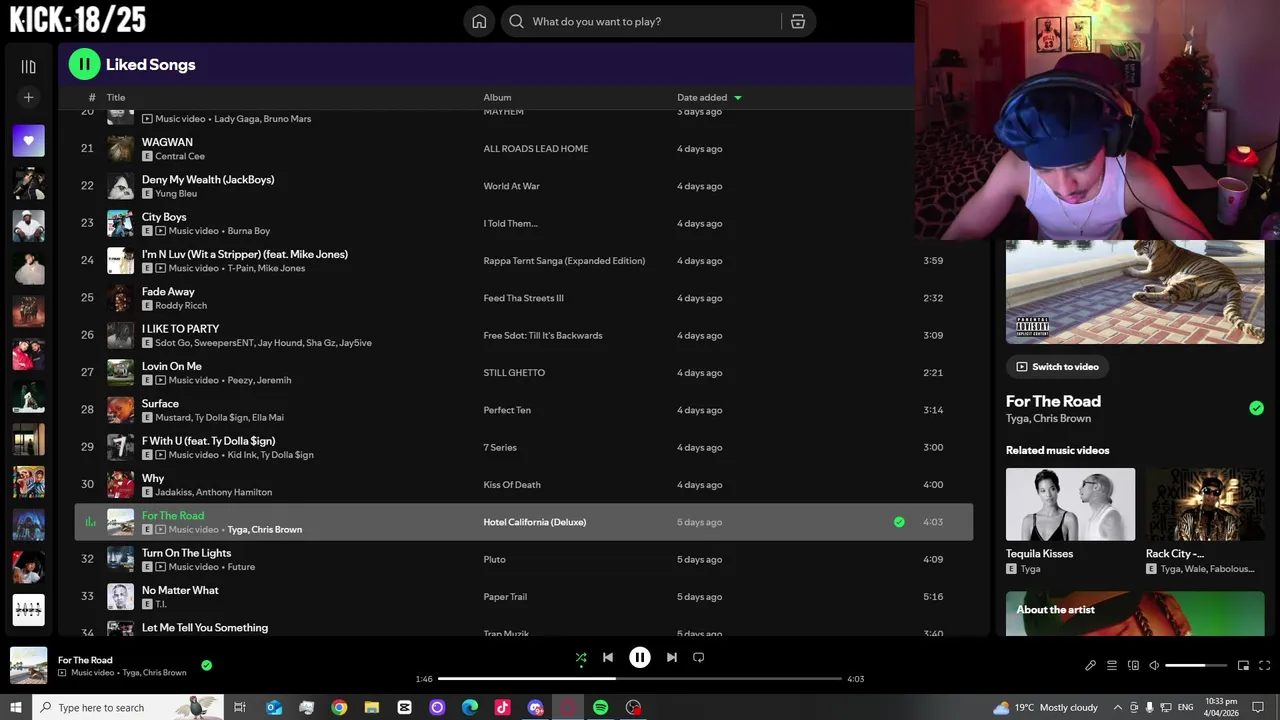Sort by Date added column header
Screen dimensions: 1280x720
pyautogui.click(x=709, y=97)
